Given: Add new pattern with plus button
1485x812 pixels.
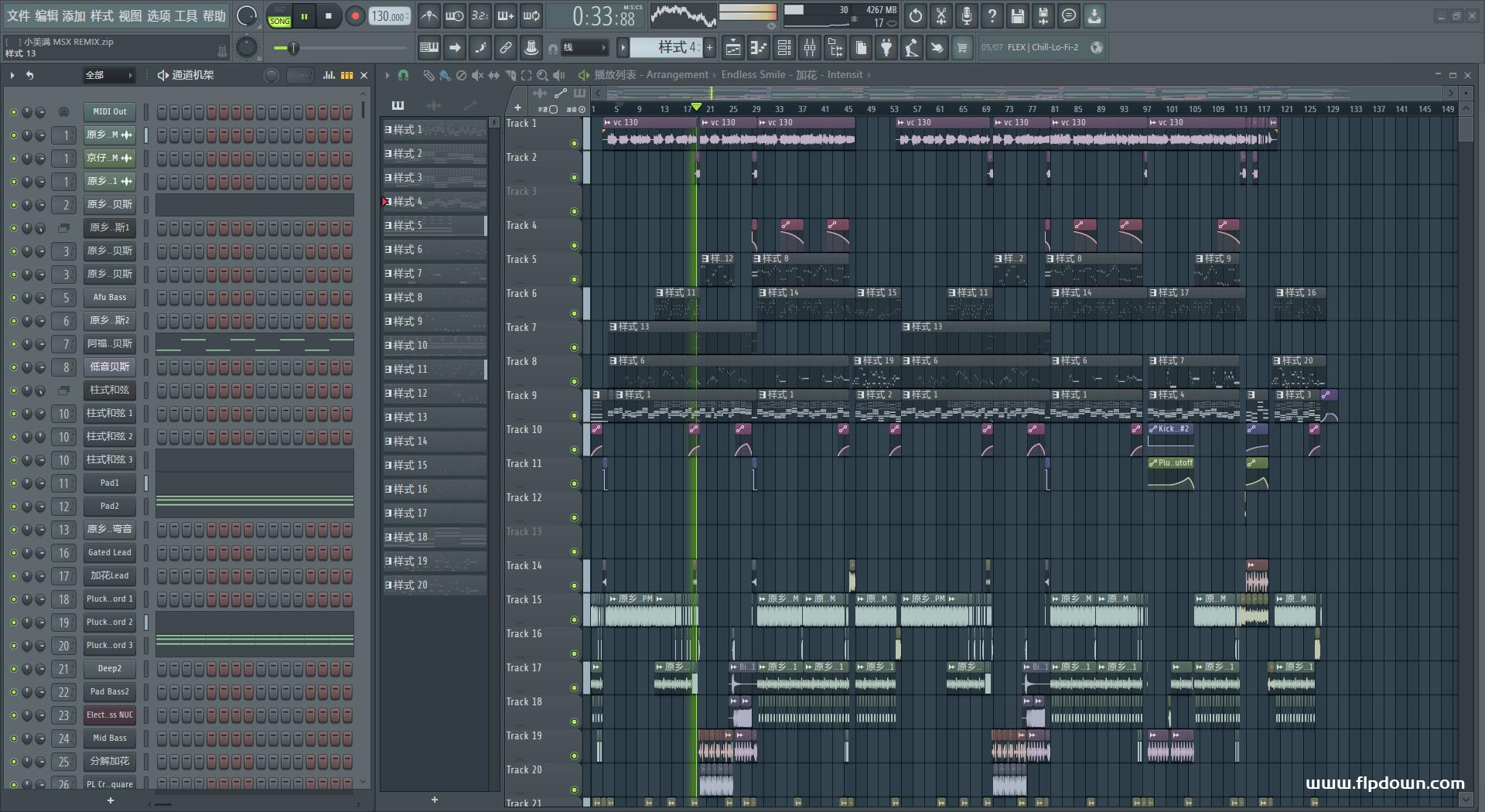Looking at the screenshot, I should pos(709,48).
